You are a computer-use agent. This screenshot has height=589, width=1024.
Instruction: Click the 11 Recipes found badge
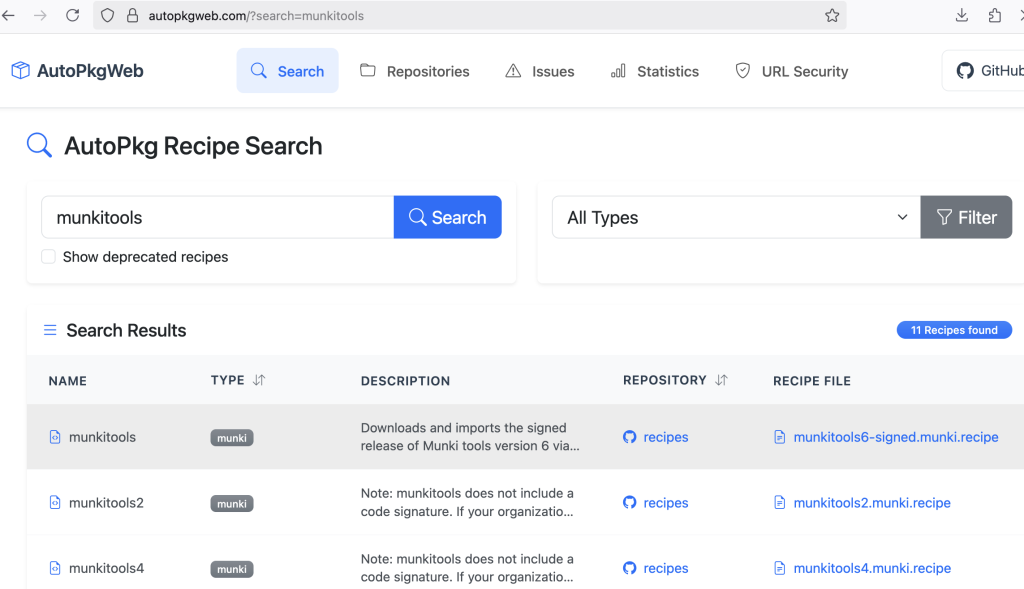coord(954,330)
